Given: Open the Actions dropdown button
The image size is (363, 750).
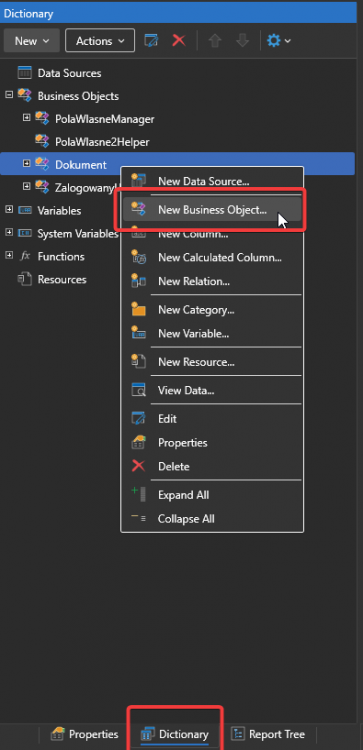Looking at the screenshot, I should 99,41.
